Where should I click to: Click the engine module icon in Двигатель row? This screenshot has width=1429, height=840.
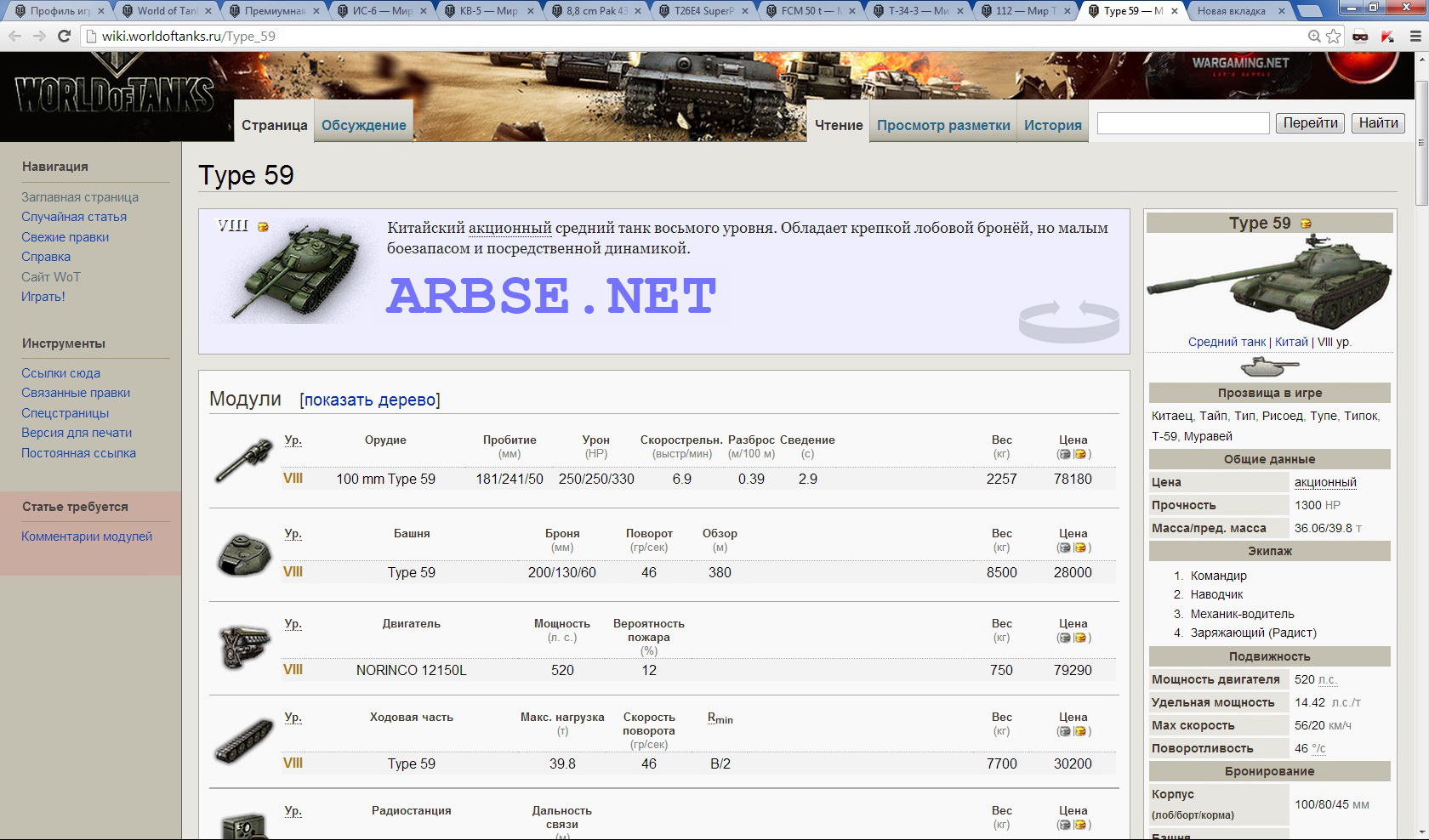pyautogui.click(x=245, y=648)
